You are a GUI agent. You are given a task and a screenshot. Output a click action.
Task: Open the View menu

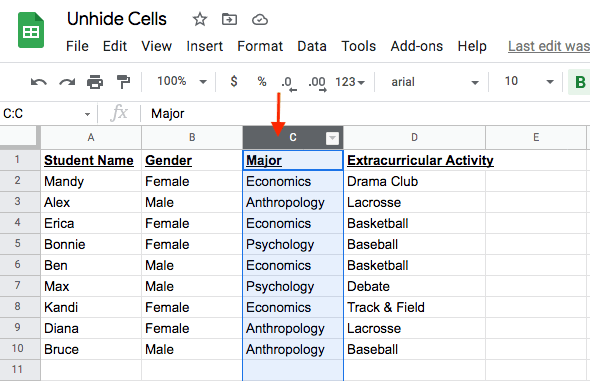click(157, 46)
